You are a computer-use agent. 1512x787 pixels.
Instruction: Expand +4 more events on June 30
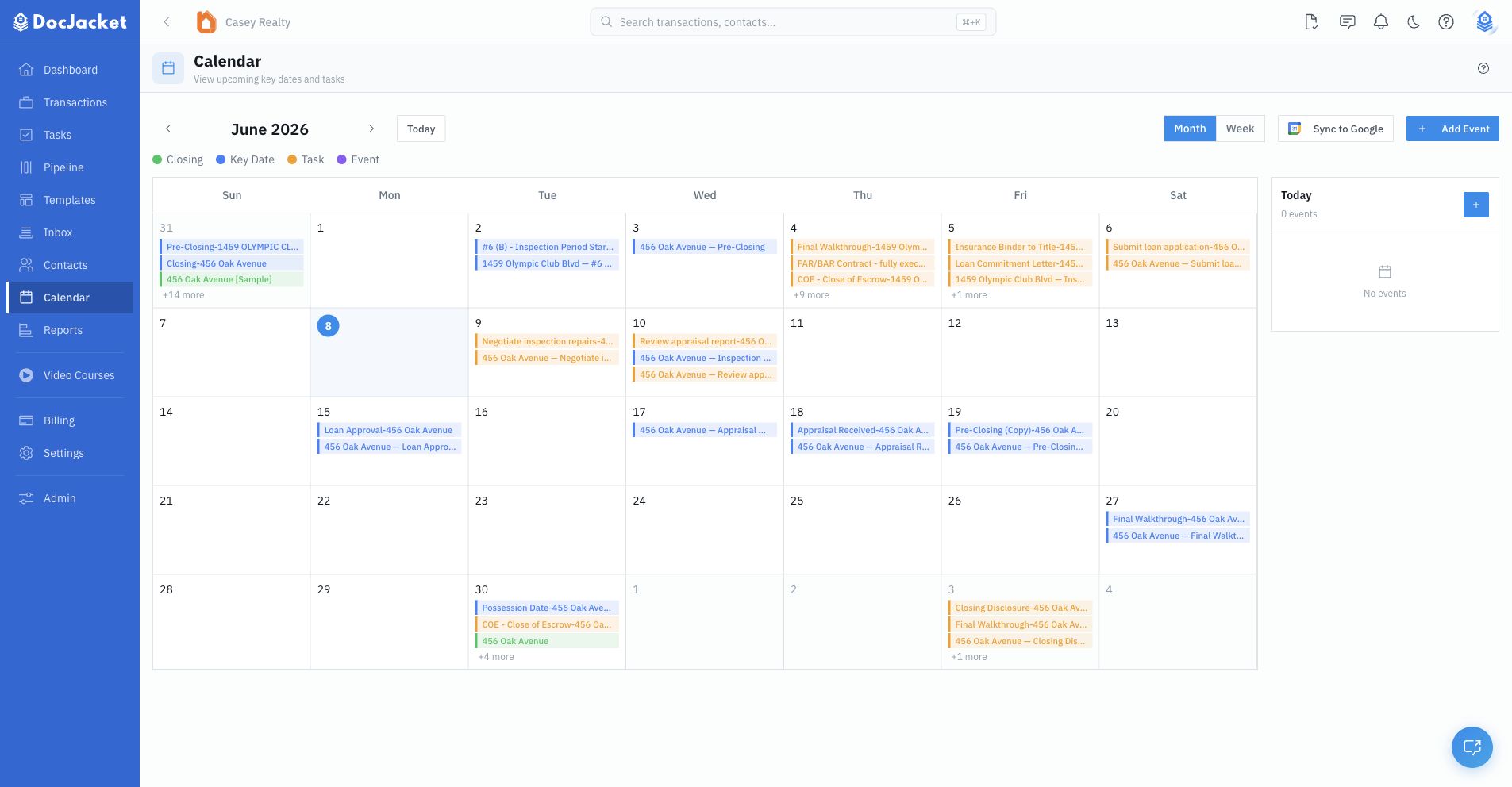click(x=496, y=657)
